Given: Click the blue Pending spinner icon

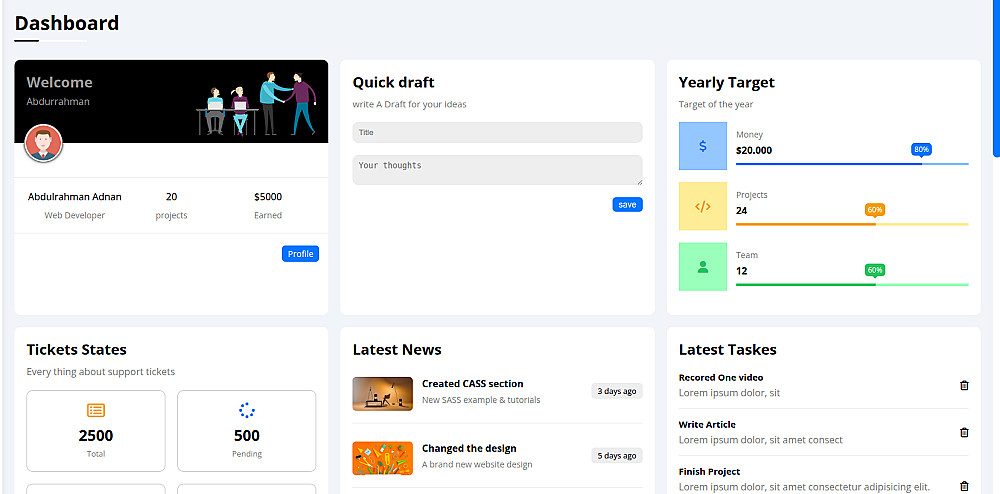Looking at the screenshot, I should tap(247, 410).
